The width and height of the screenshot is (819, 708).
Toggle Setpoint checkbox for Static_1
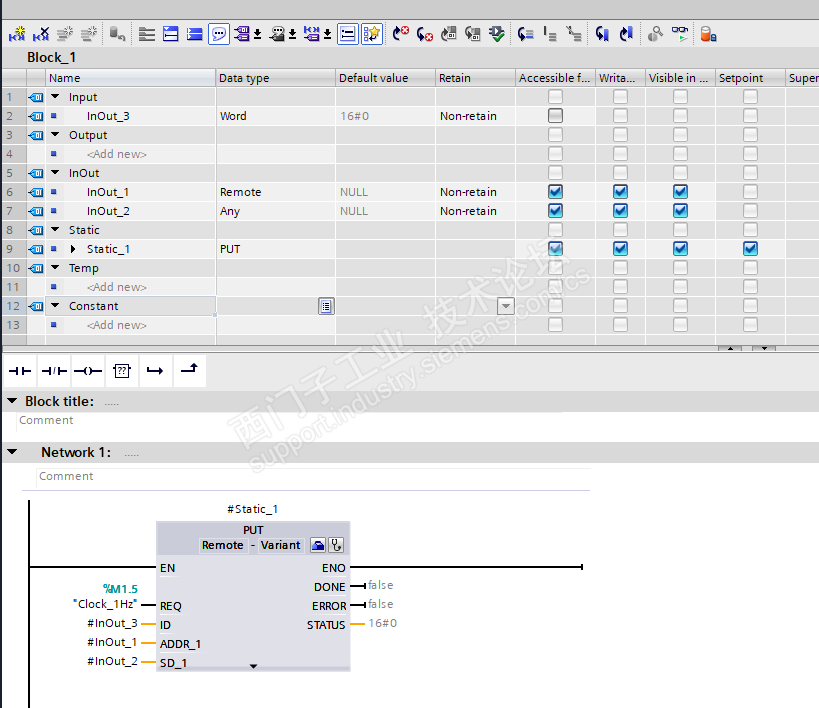[x=750, y=249]
